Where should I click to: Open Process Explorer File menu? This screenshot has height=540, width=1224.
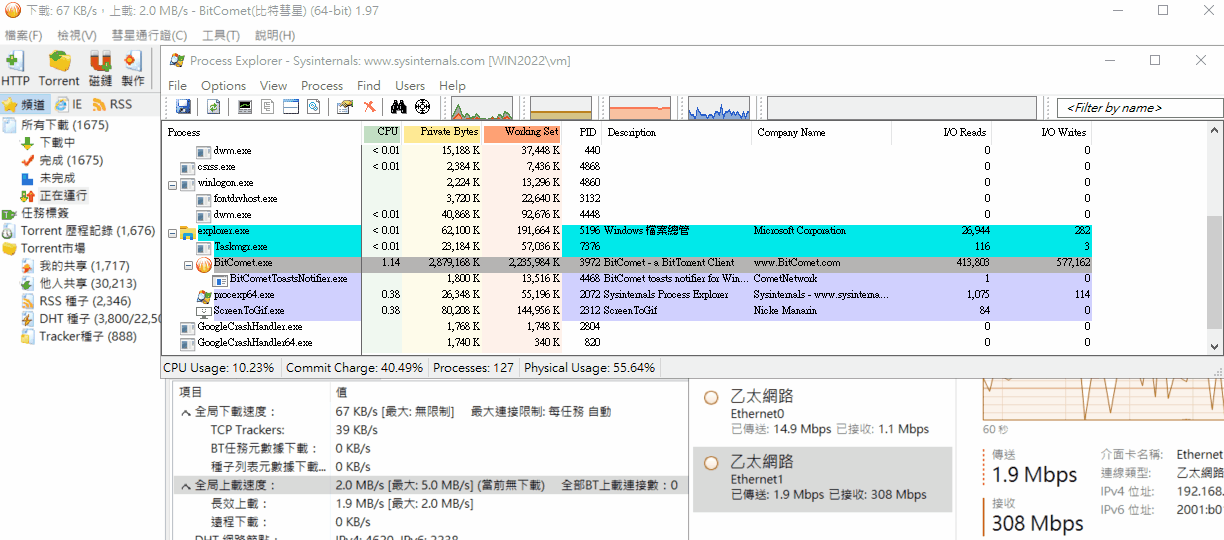[177, 85]
